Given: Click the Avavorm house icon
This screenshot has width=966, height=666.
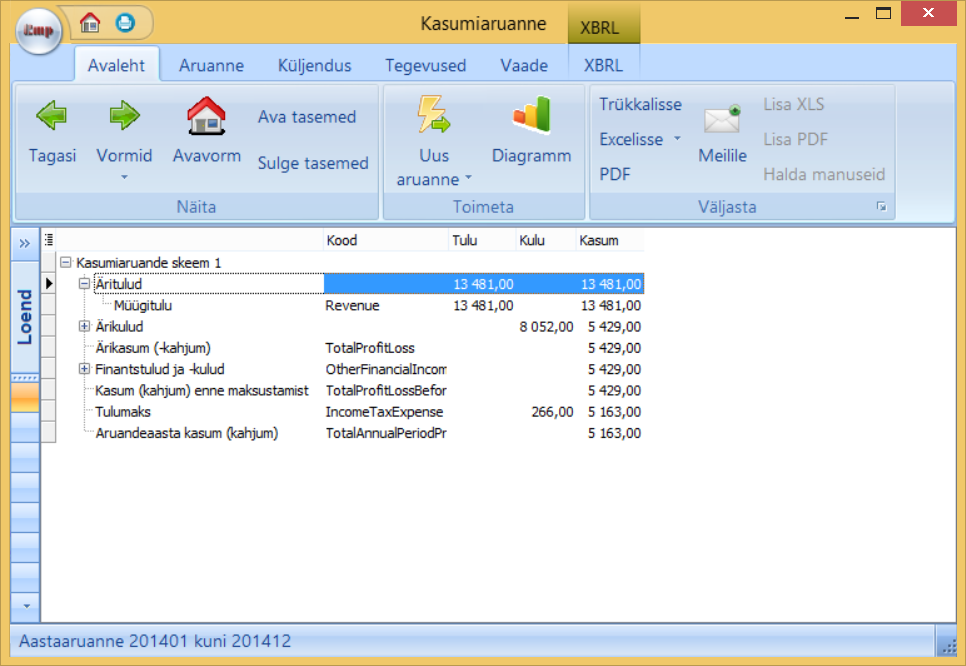Looking at the screenshot, I should [x=206, y=117].
